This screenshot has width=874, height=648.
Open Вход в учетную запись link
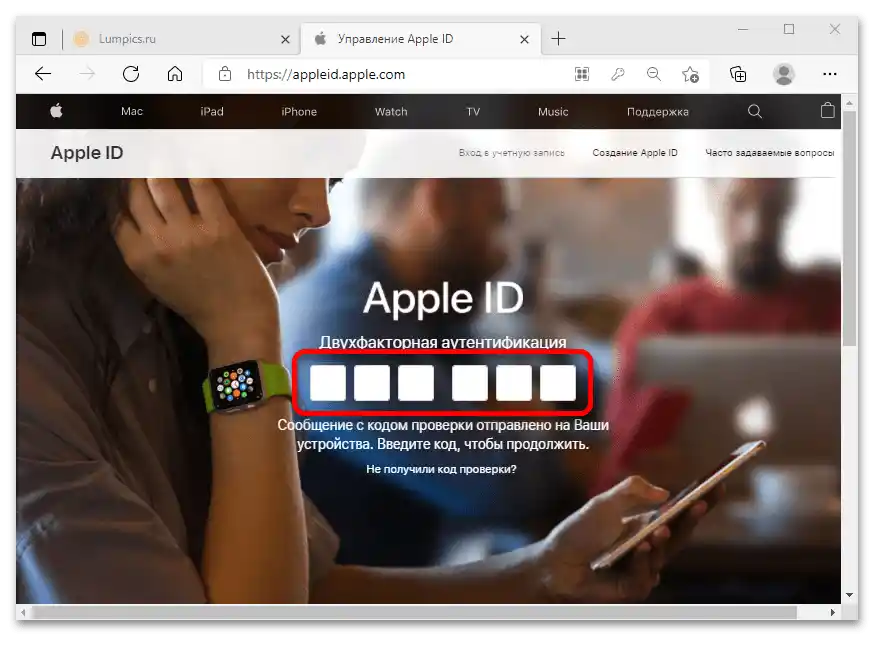pos(512,153)
